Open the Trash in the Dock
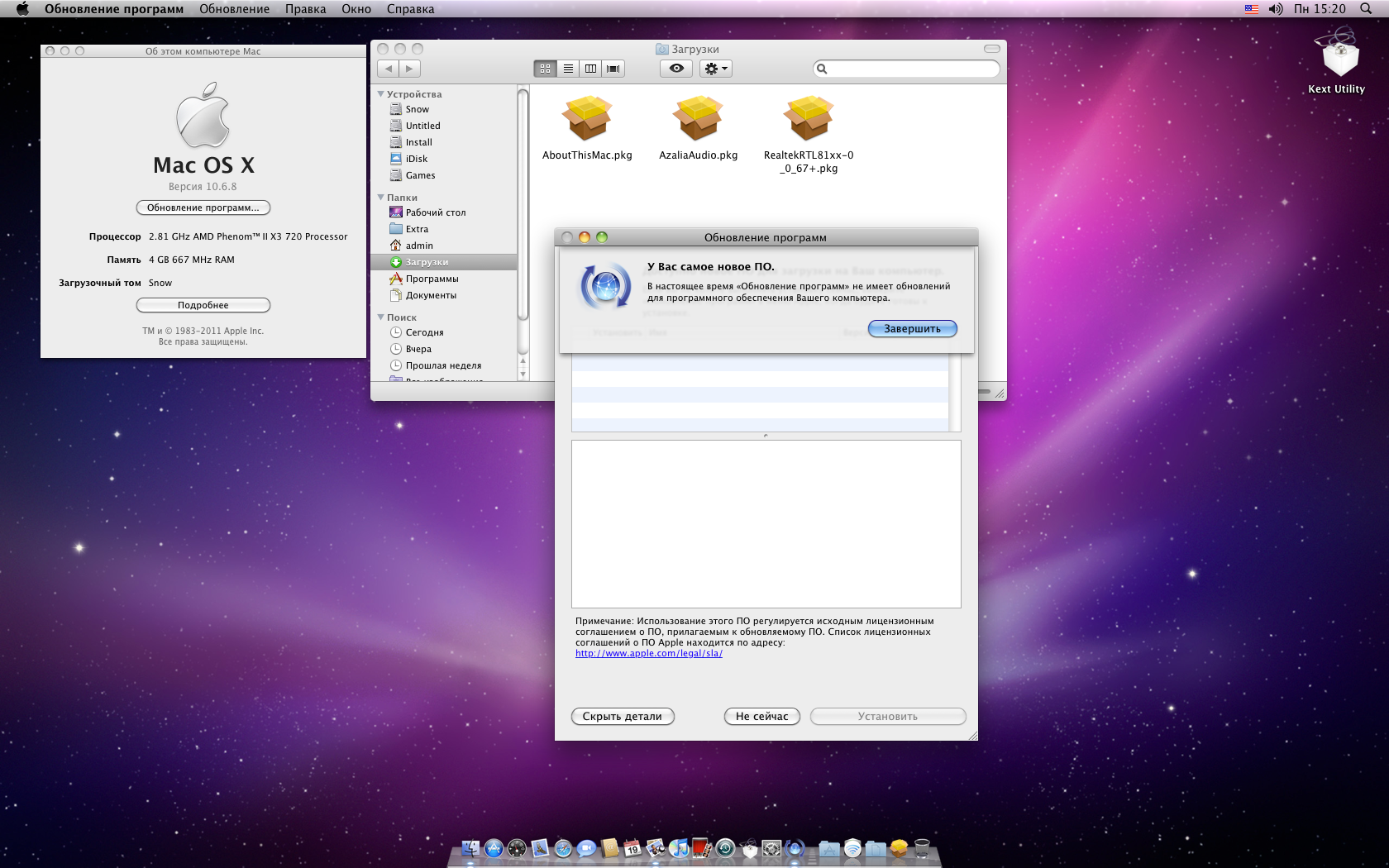 [x=922, y=848]
